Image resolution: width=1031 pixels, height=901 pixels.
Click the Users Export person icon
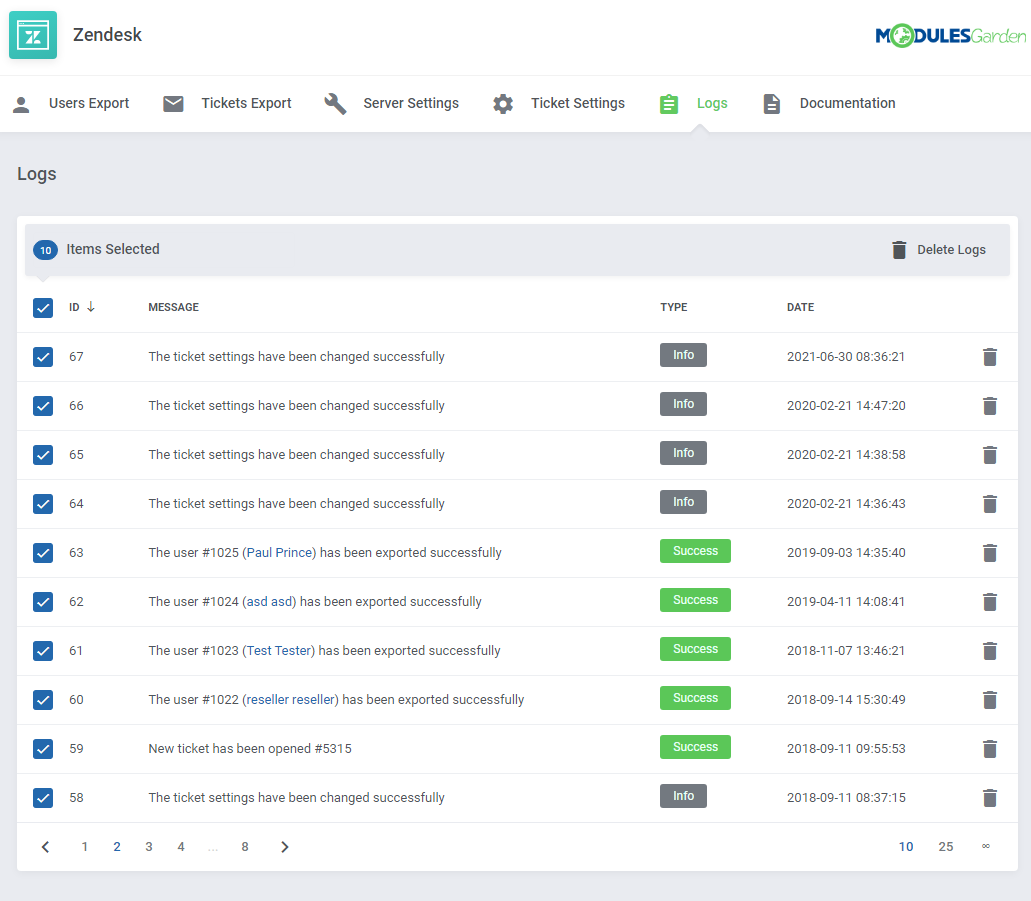pyautogui.click(x=21, y=104)
